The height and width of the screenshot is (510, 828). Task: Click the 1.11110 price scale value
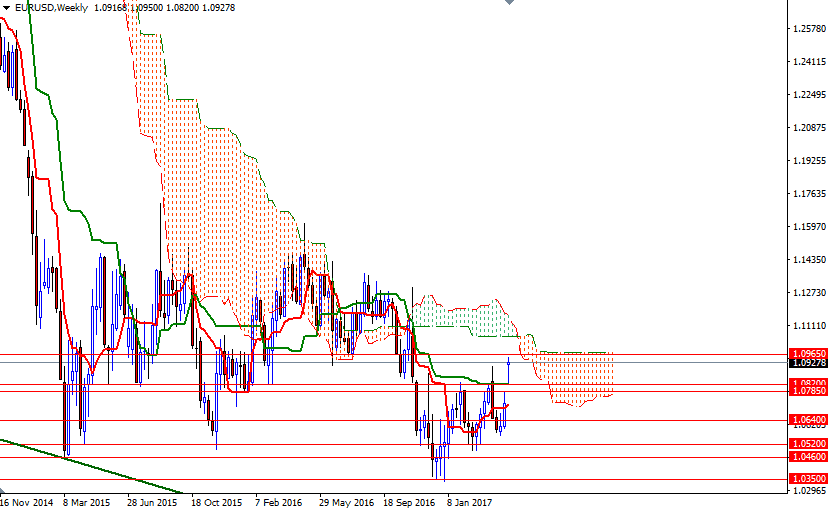809,326
